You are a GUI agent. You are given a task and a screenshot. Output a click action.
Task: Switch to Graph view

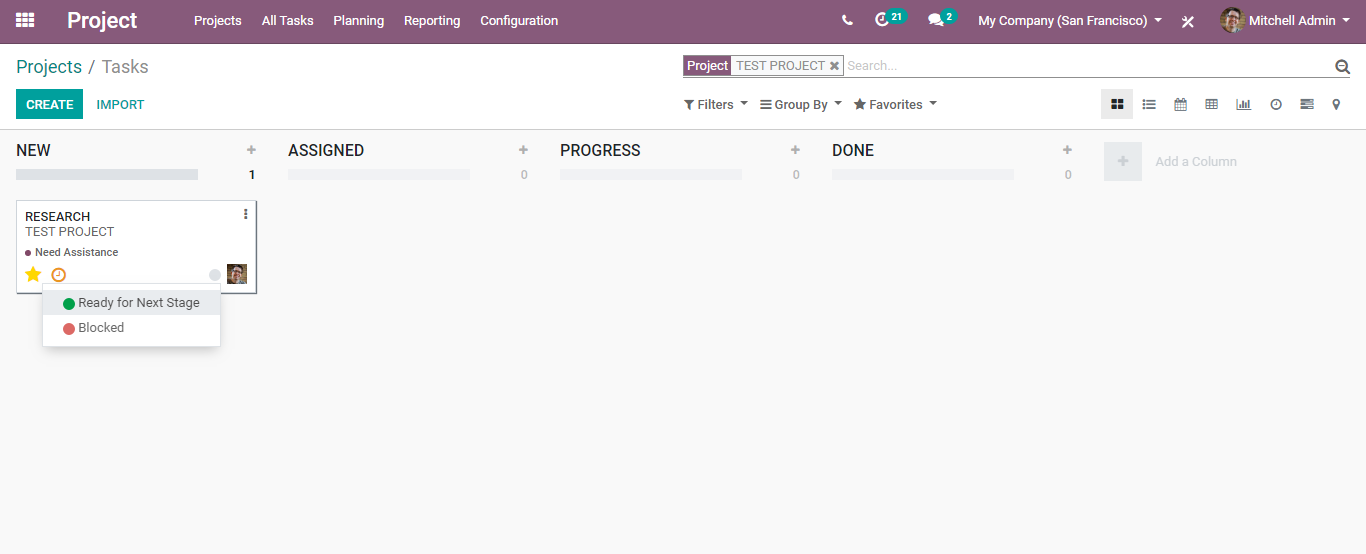coord(1243,104)
